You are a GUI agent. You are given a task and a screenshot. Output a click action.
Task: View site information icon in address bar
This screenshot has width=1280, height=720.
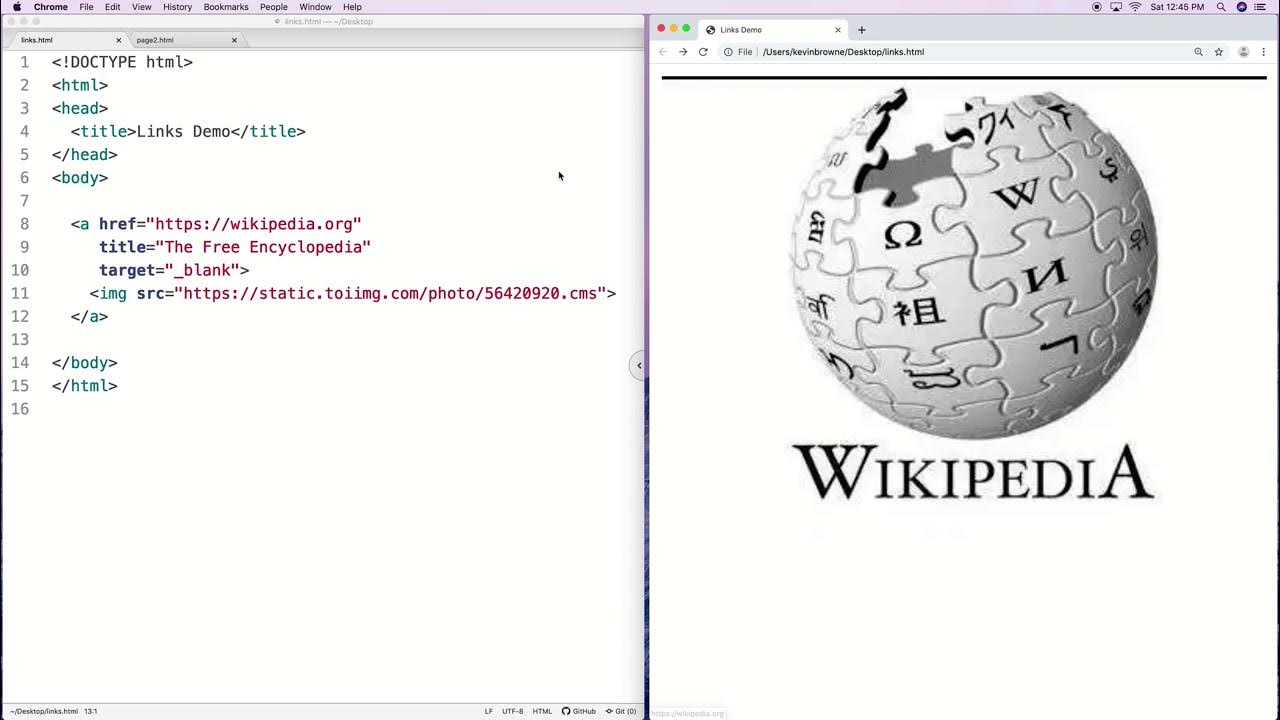[728, 52]
